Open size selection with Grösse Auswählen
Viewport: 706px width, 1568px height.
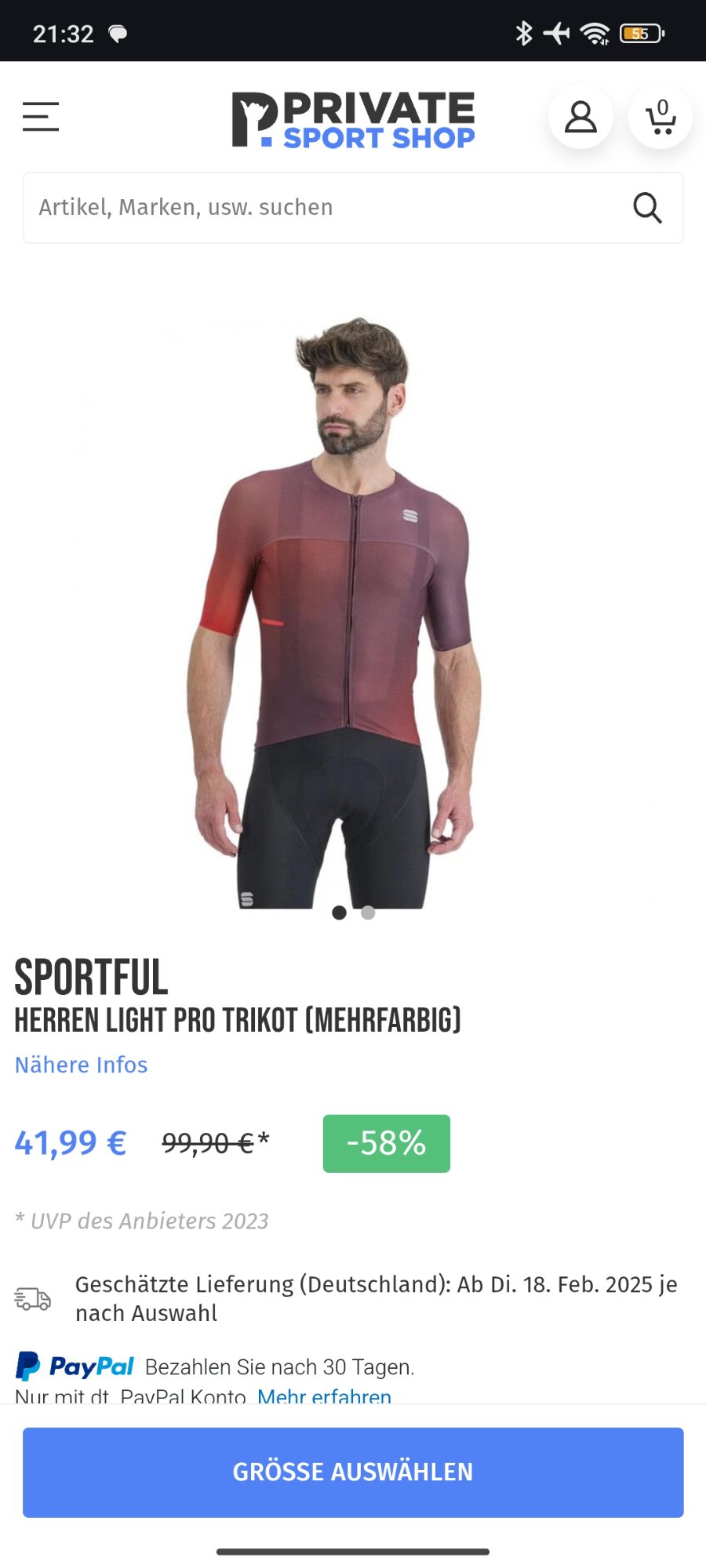(353, 1472)
